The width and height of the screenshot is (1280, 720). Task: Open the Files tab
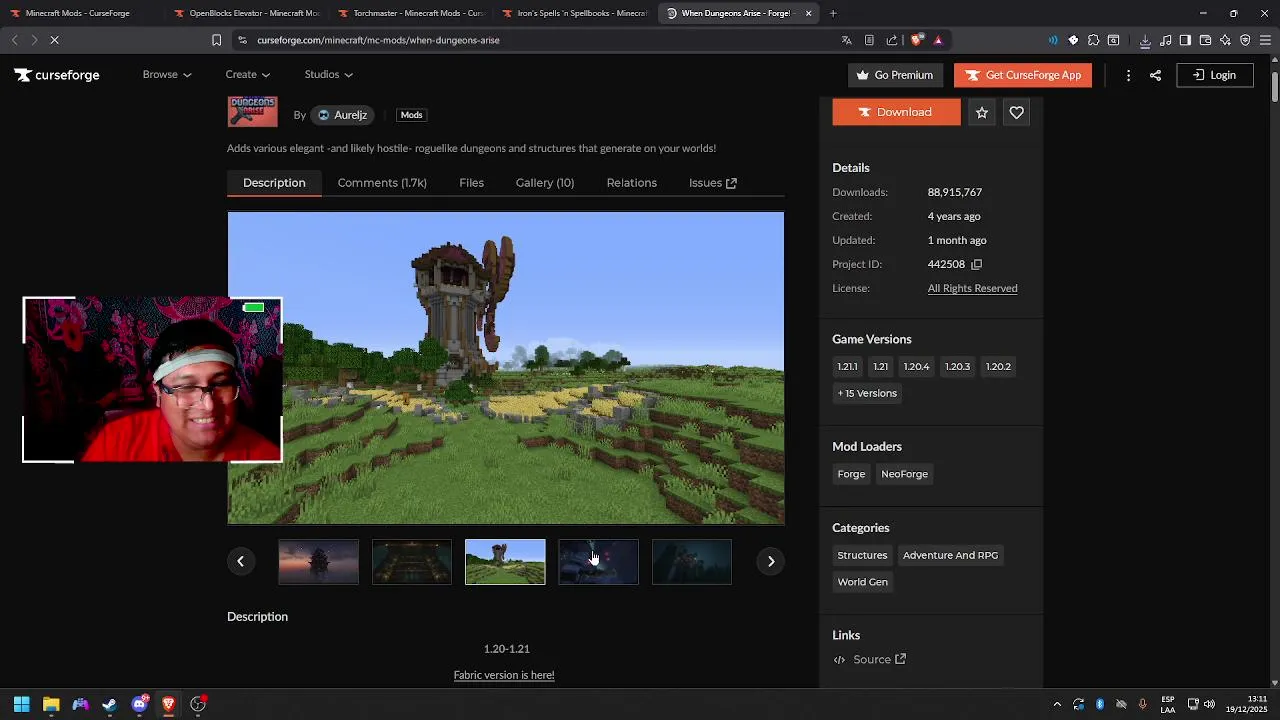click(x=471, y=183)
